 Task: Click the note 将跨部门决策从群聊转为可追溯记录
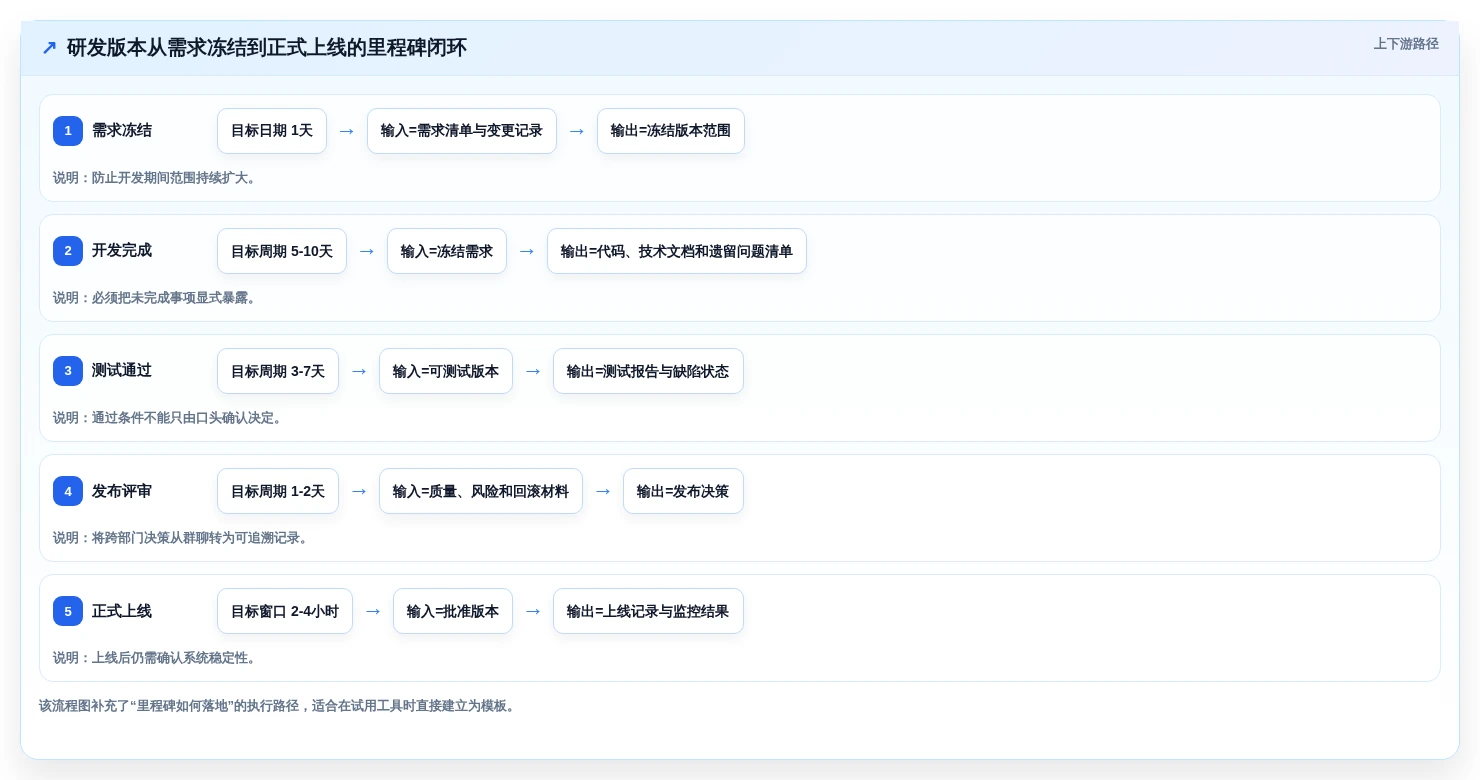pos(183,538)
